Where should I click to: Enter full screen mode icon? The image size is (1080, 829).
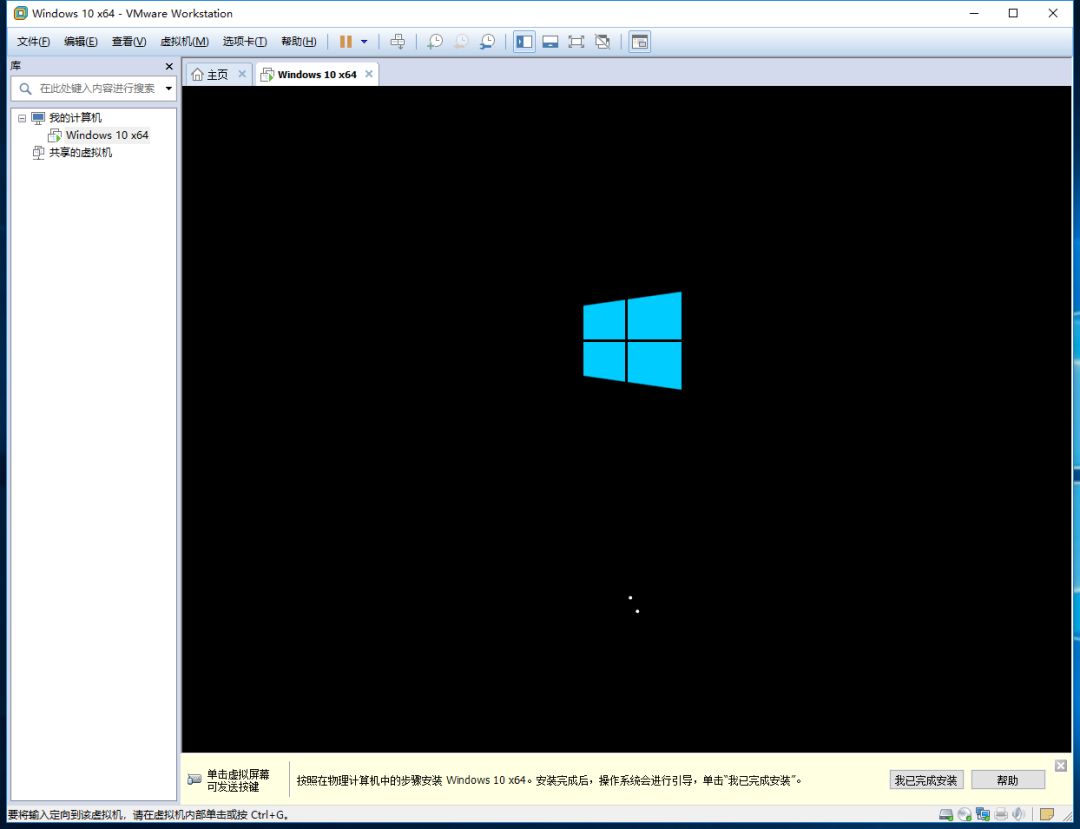click(576, 42)
